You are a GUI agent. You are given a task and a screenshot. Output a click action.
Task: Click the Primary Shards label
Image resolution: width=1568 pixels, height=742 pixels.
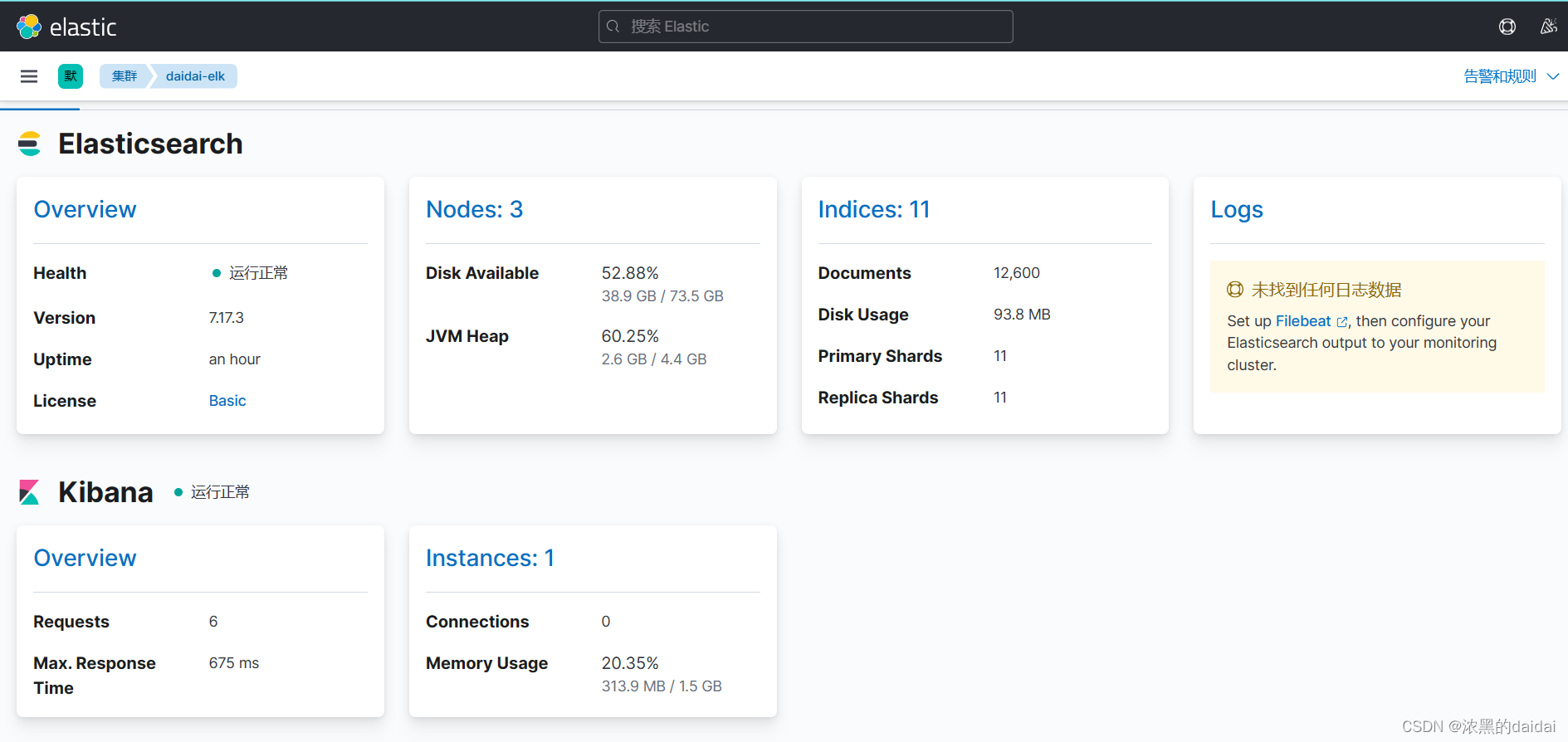[x=880, y=356]
